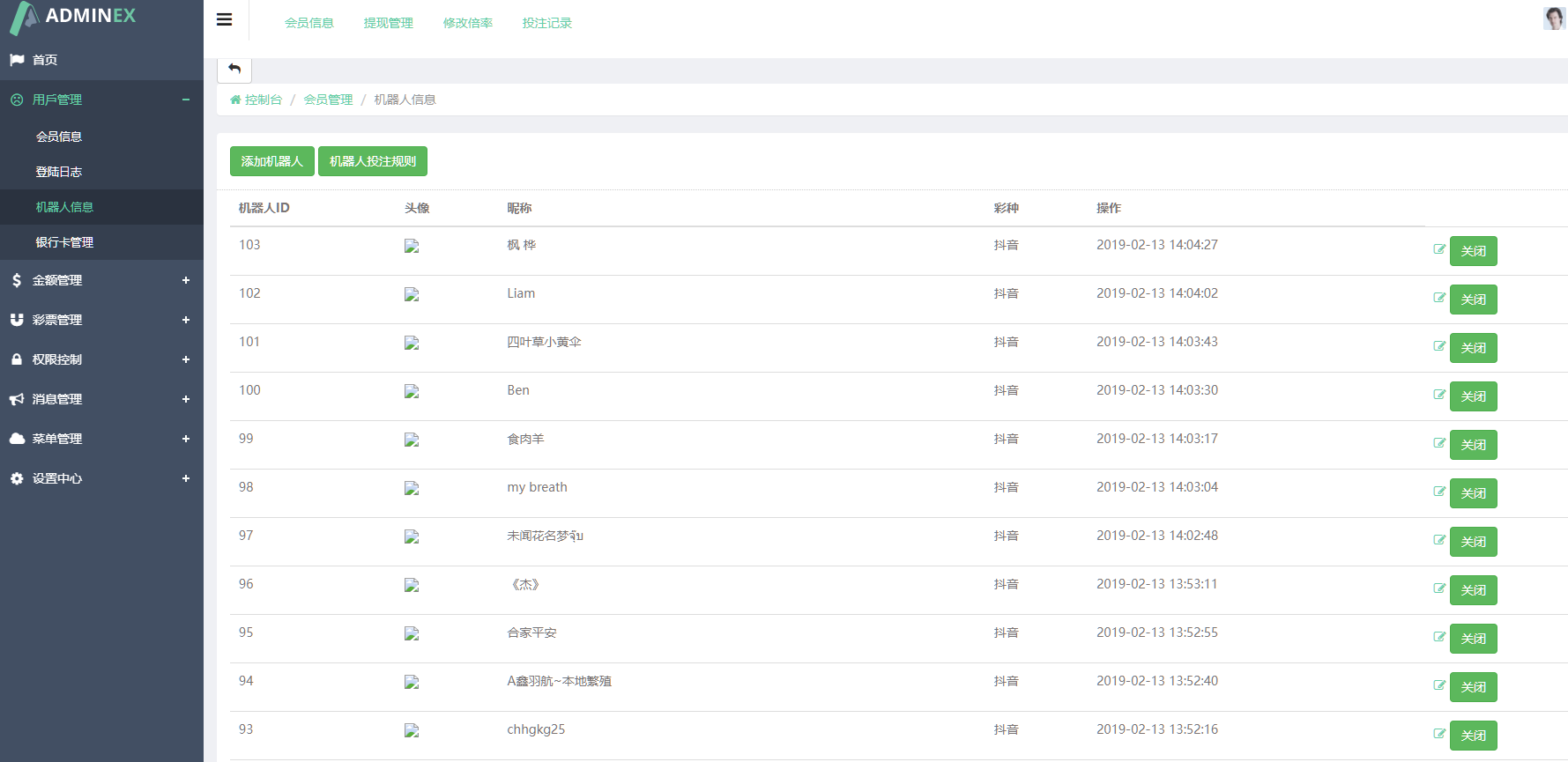Select 登陆日志 in the sidebar

59,172
